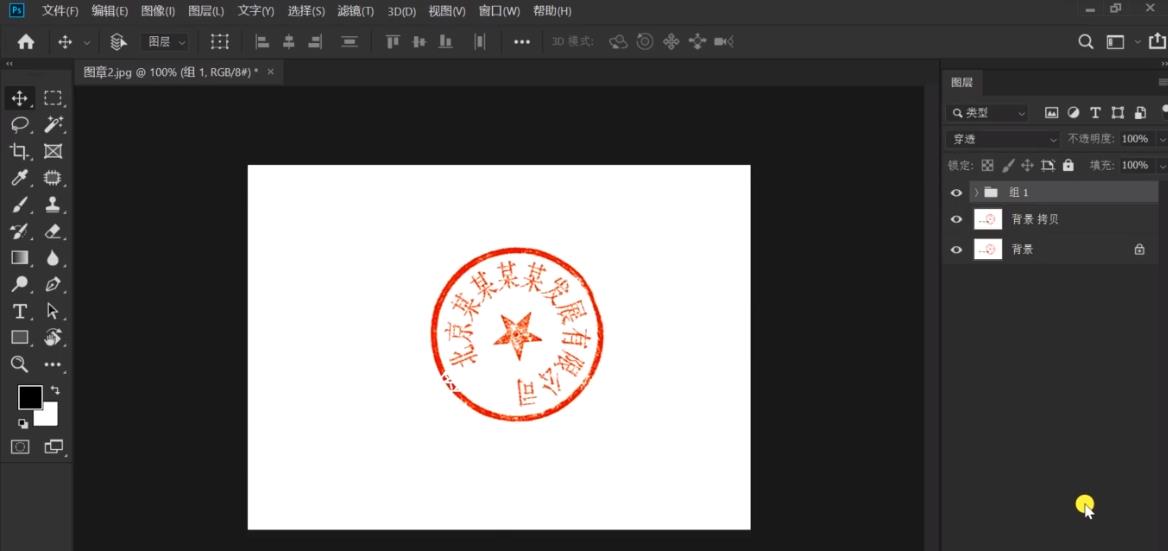
Task: Select the Frame tool
Action: coord(52,151)
